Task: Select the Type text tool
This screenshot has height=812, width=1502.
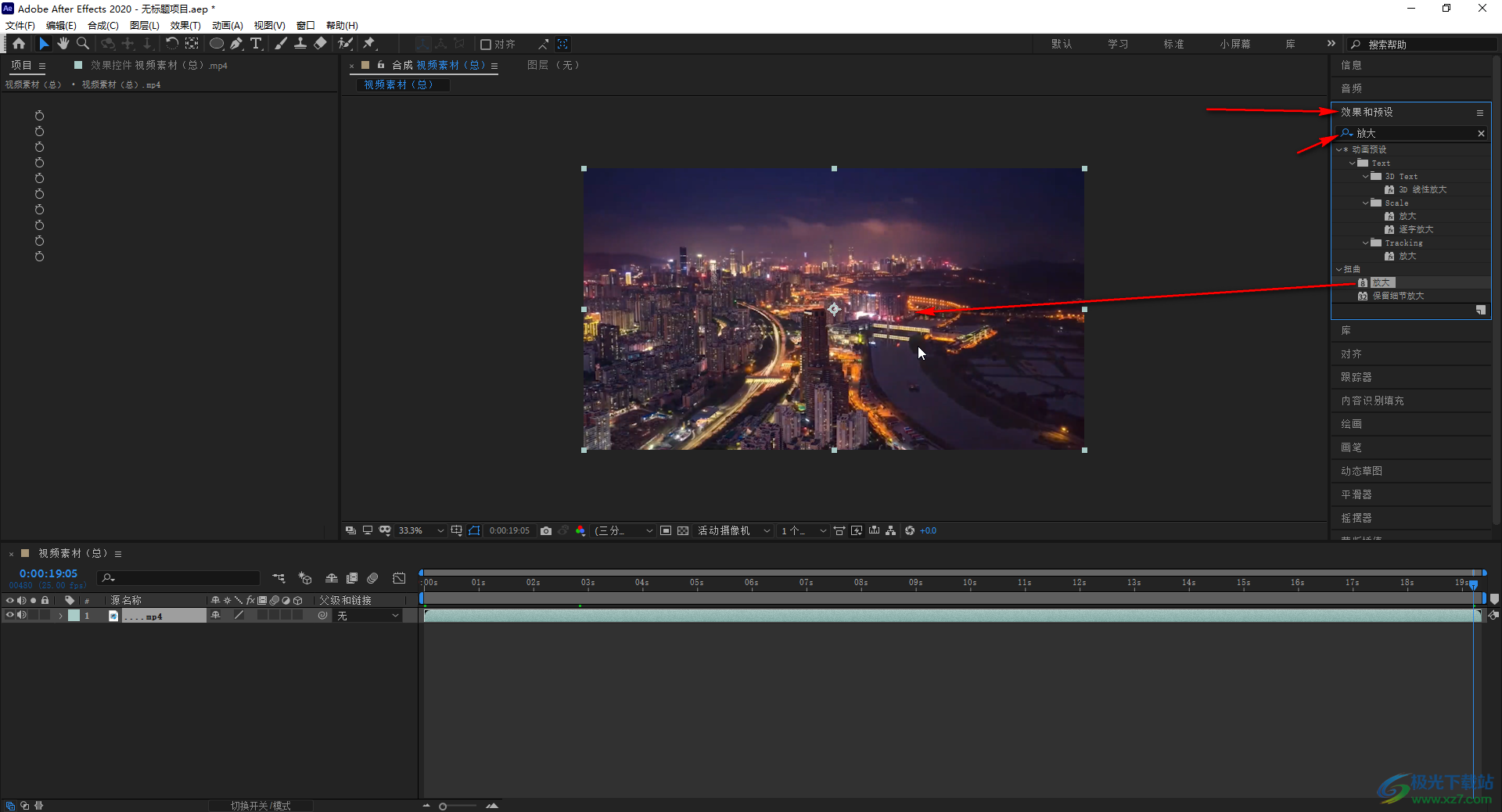Action: pos(256,44)
